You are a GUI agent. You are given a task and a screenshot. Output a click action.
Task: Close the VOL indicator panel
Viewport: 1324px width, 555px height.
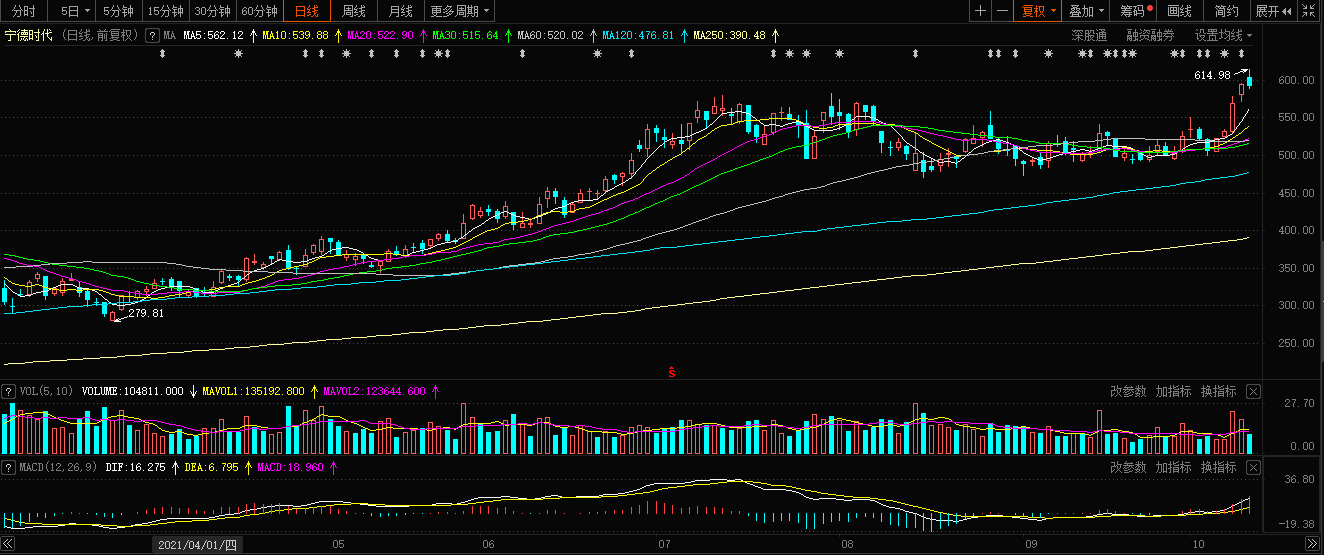pos(1253,391)
